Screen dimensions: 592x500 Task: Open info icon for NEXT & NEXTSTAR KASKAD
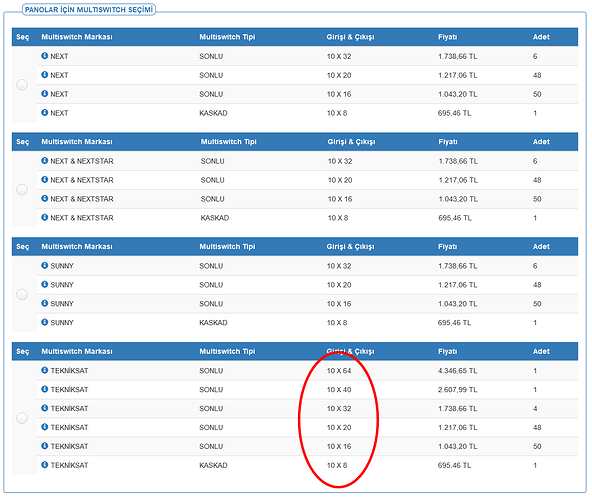click(x=45, y=217)
